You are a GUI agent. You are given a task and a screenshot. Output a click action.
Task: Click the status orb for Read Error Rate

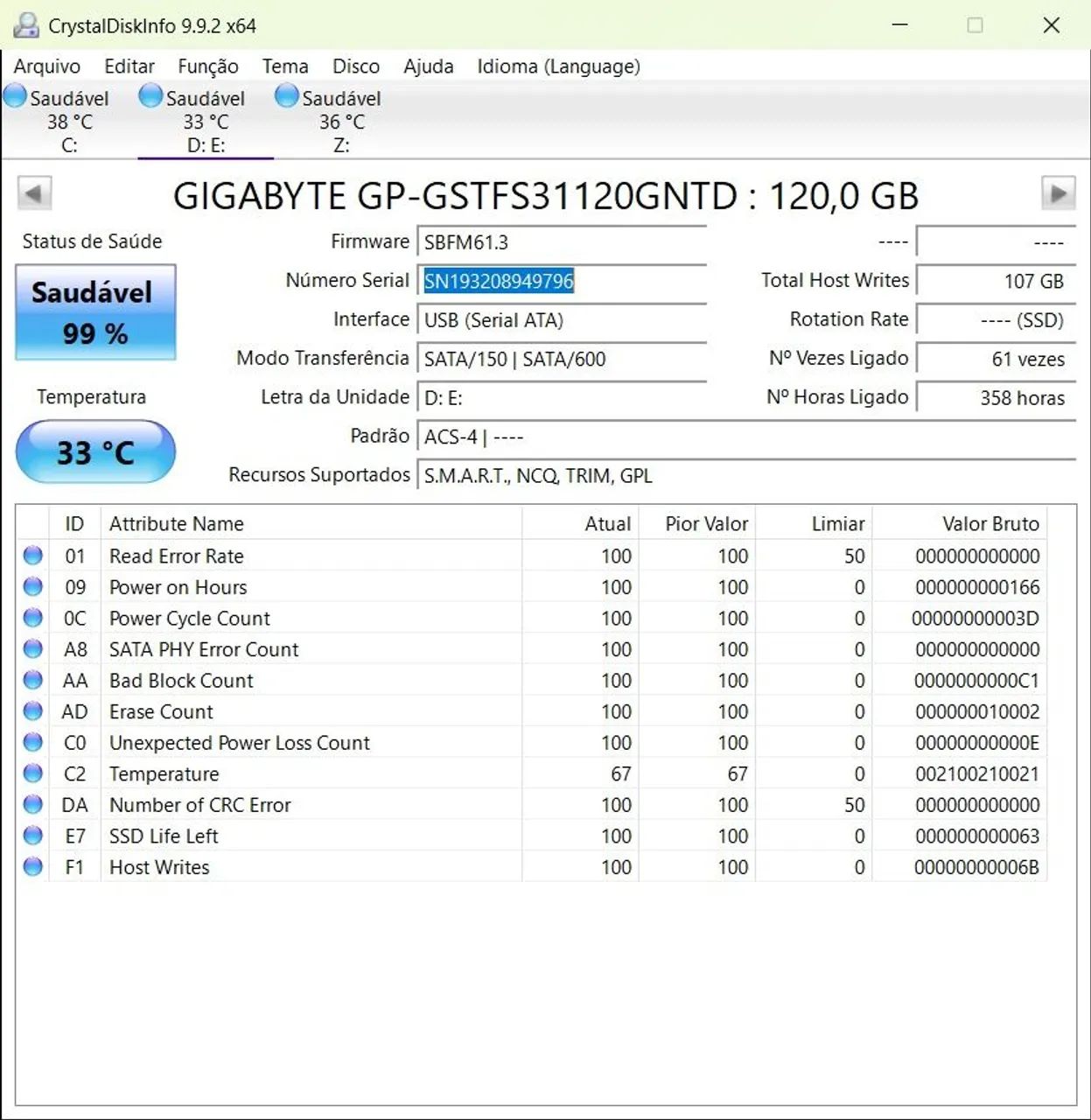click(x=33, y=556)
